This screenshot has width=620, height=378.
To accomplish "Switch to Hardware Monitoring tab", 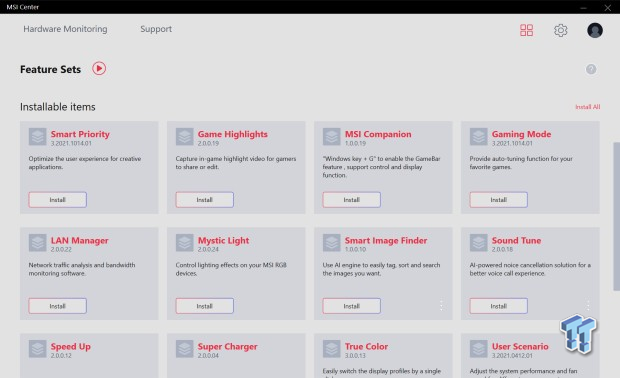I will click(x=65, y=29).
